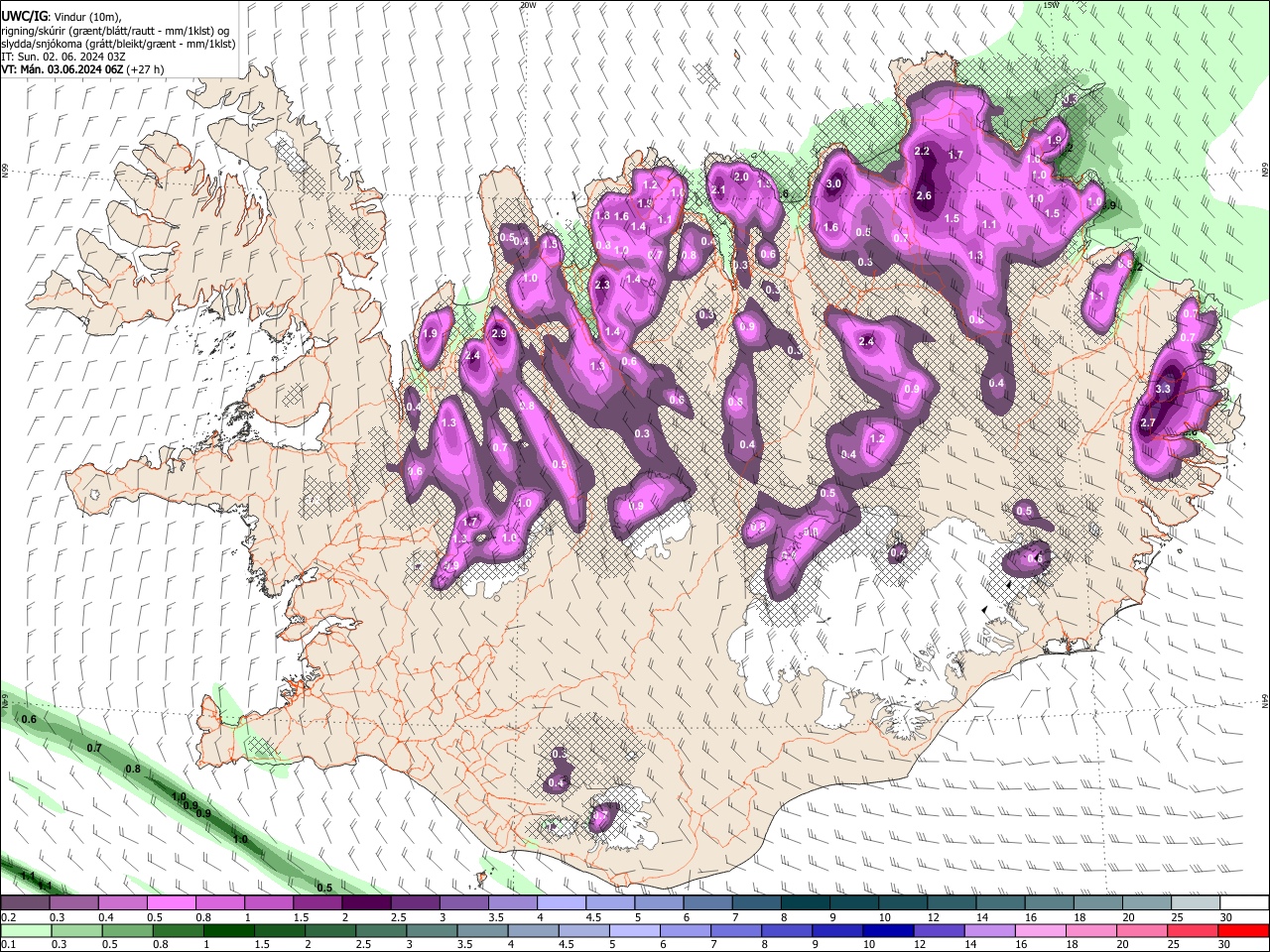
Task: Click the lower legend swatch labeled 2.5
Action: 381,930
